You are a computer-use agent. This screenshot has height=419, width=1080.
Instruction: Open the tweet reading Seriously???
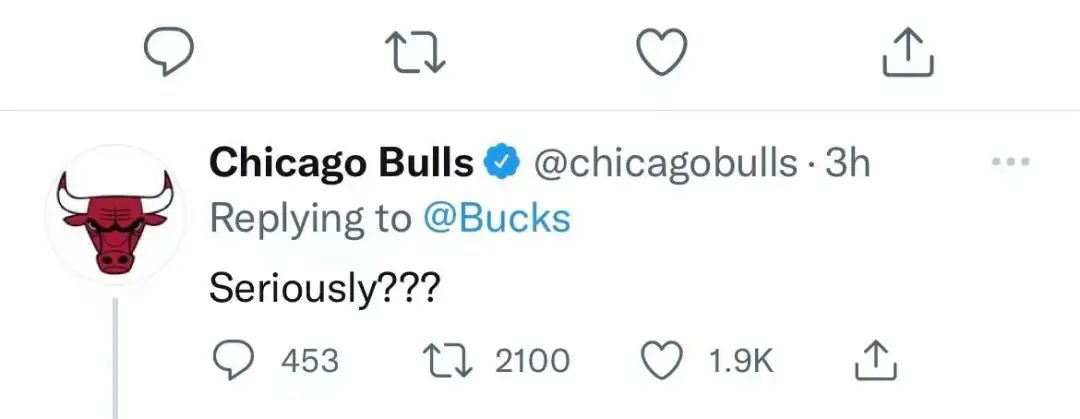pos(323,290)
